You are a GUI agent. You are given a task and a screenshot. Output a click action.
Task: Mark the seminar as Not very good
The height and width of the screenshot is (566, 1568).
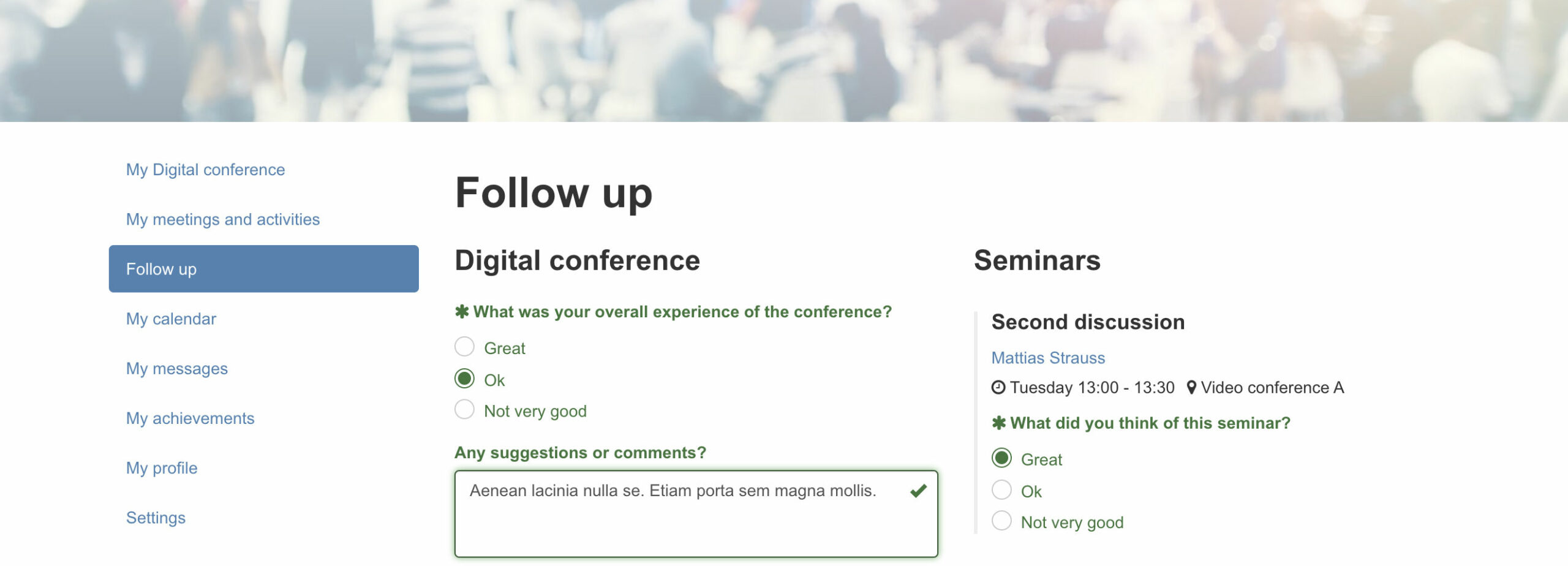[1001, 521]
